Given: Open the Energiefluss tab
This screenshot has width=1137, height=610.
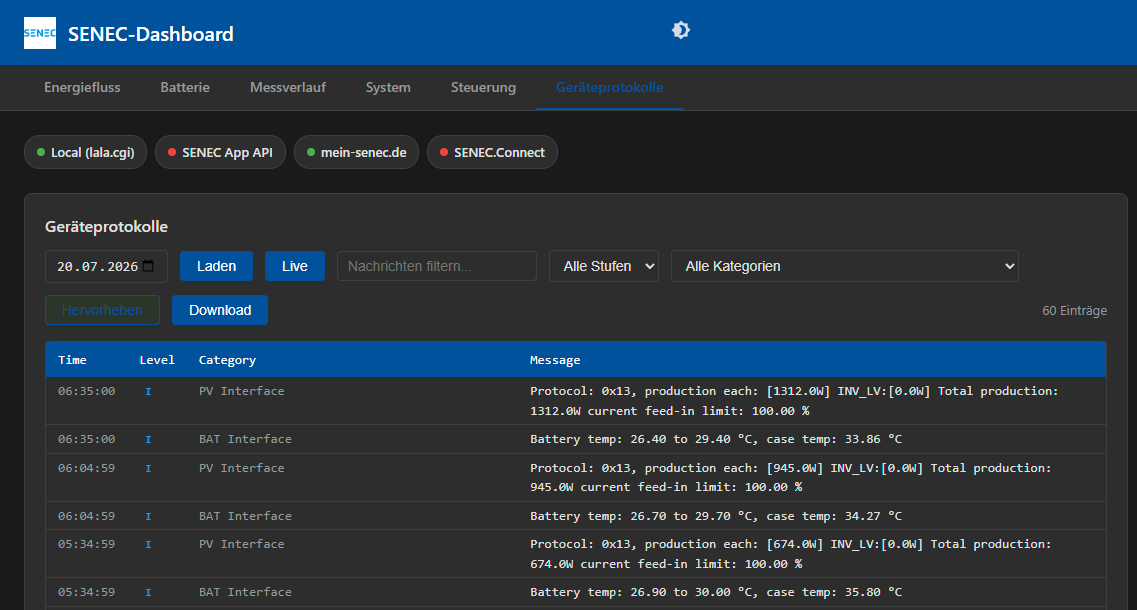Looking at the screenshot, I should coord(82,88).
